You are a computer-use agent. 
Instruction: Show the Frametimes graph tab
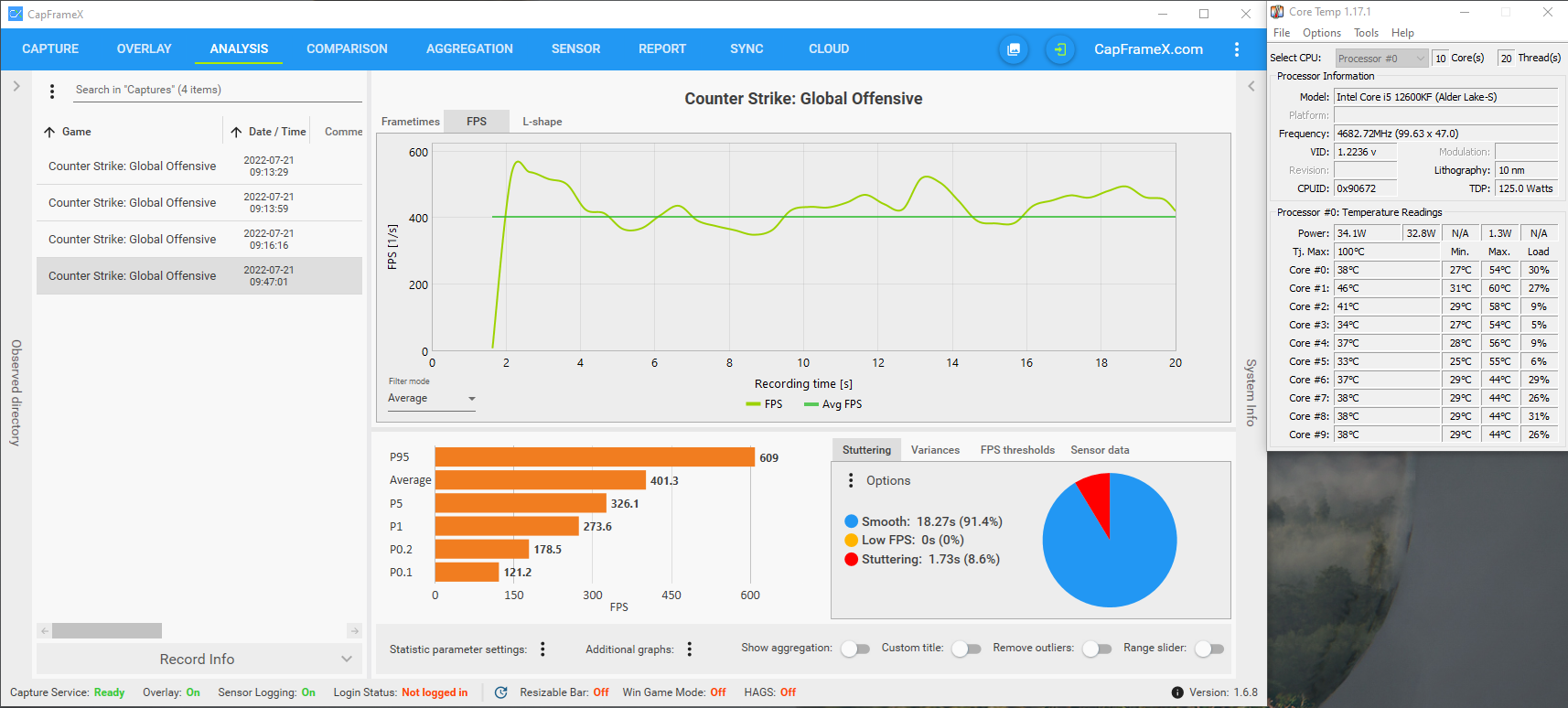(x=410, y=122)
